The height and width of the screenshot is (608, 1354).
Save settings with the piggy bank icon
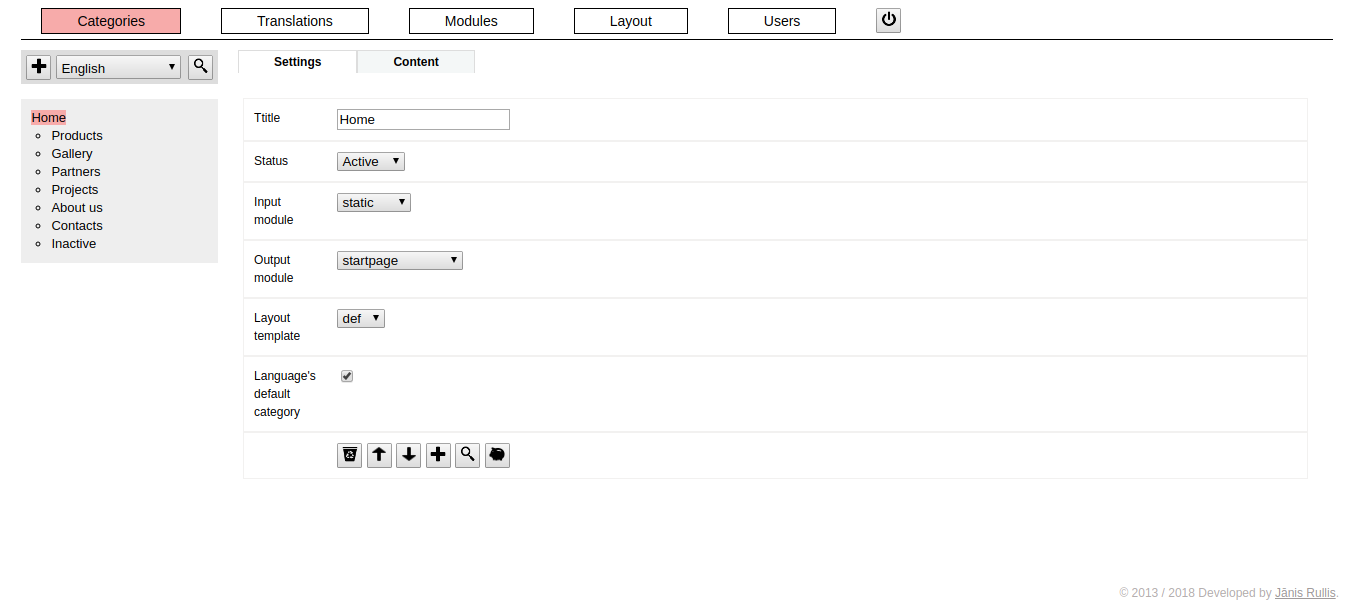point(497,455)
